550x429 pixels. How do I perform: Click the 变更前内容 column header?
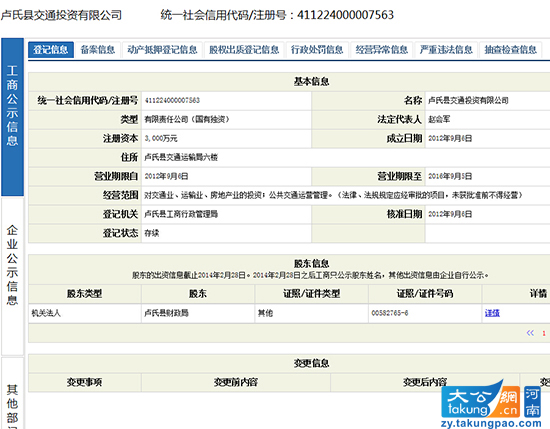(x=236, y=382)
